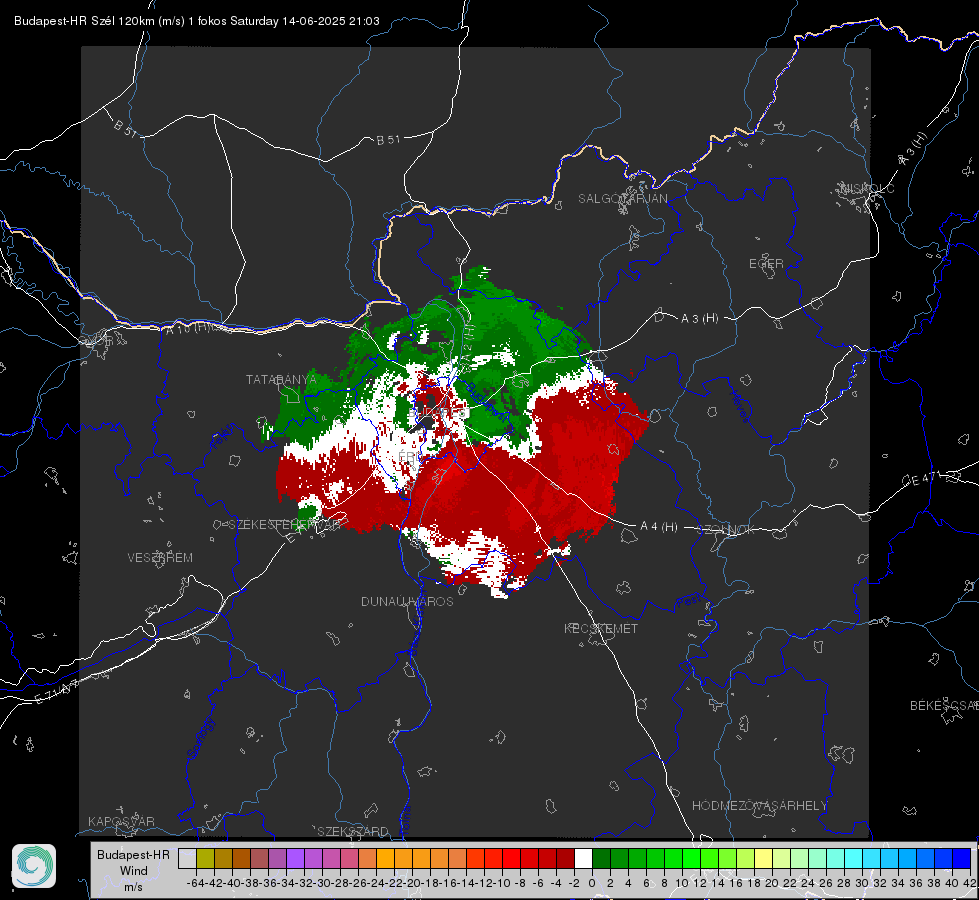The image size is (979, 900).
Task: Select the EGER city label
Action: pos(766,264)
